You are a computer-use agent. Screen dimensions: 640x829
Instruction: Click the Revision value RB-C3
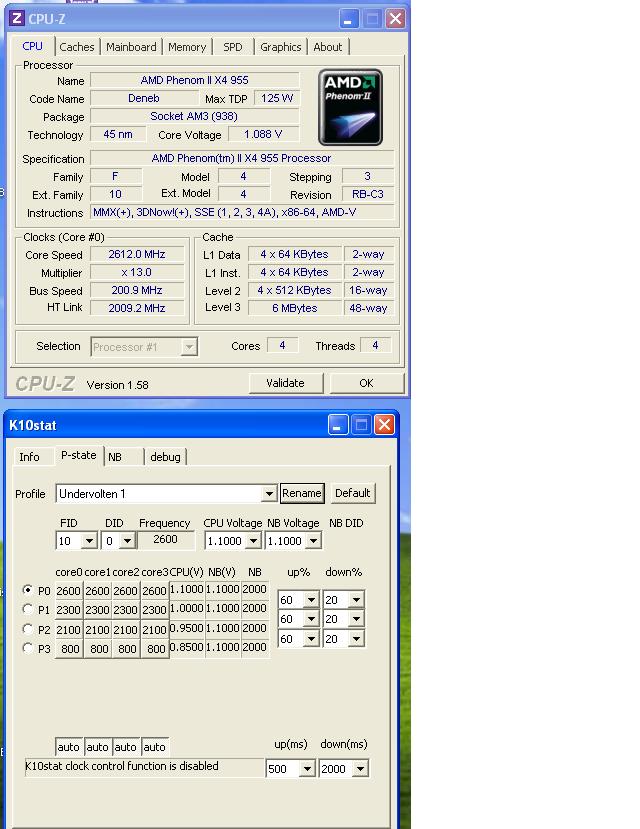368,194
